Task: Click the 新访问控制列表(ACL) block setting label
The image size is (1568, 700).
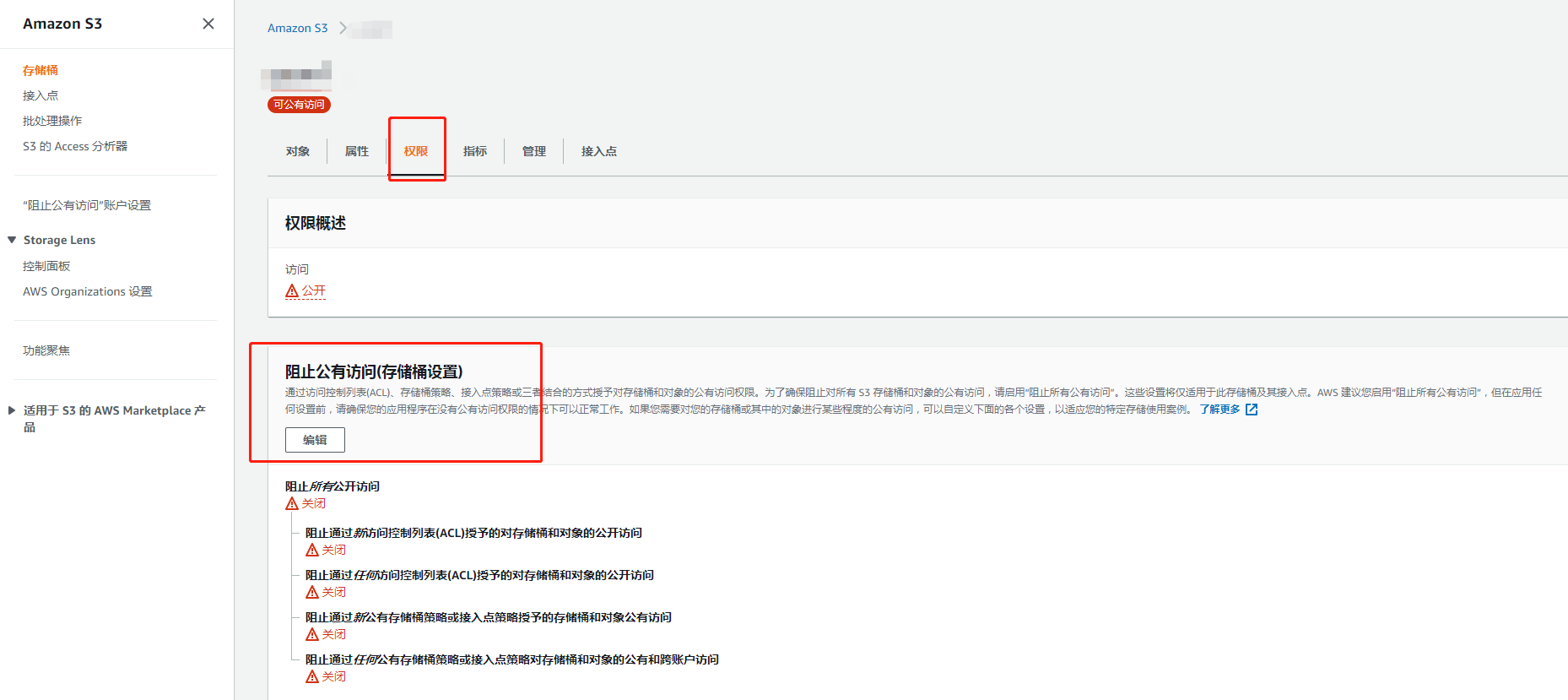Action: (473, 533)
